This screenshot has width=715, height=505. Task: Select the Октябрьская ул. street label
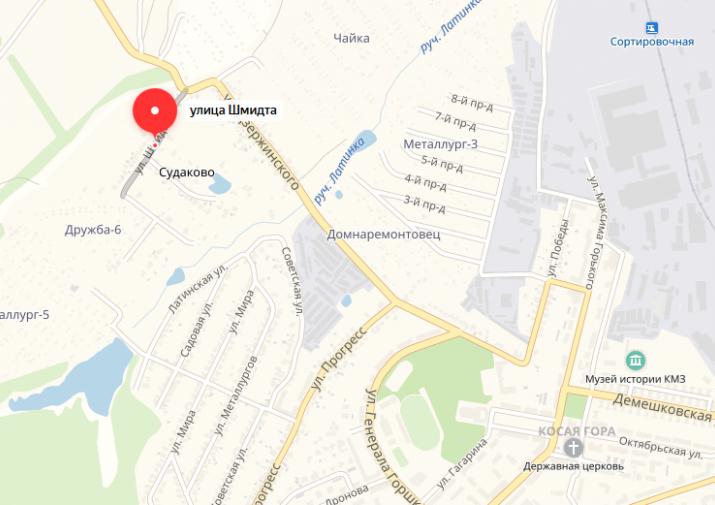pos(661,448)
